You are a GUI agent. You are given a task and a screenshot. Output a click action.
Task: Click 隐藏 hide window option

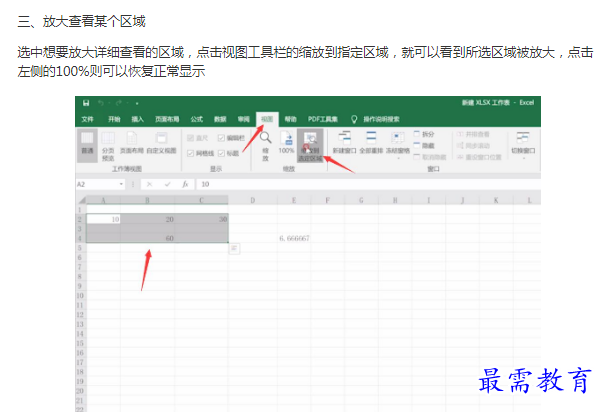click(x=424, y=145)
